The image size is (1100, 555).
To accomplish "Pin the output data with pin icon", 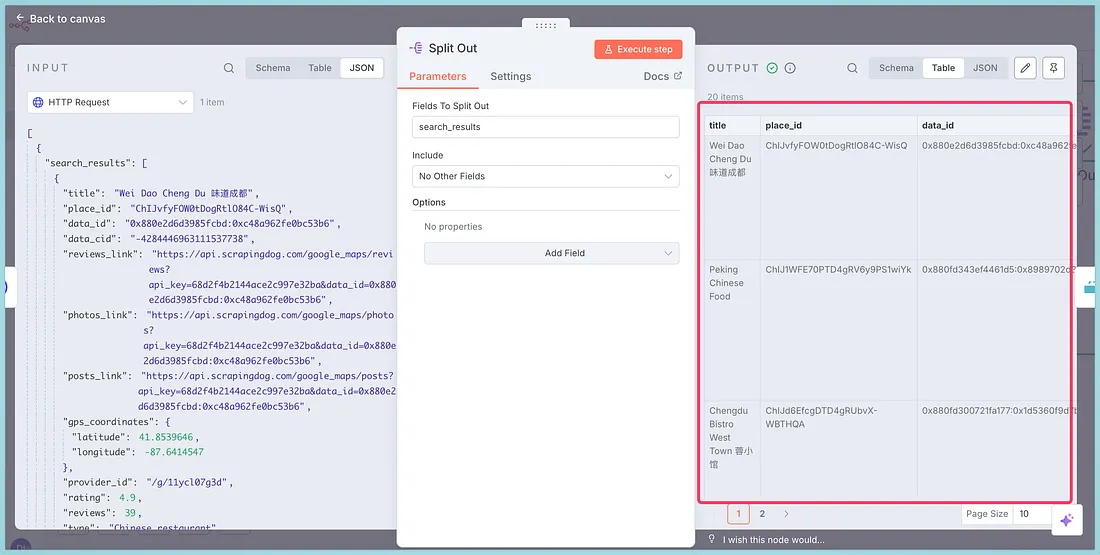I will click(x=1053, y=68).
